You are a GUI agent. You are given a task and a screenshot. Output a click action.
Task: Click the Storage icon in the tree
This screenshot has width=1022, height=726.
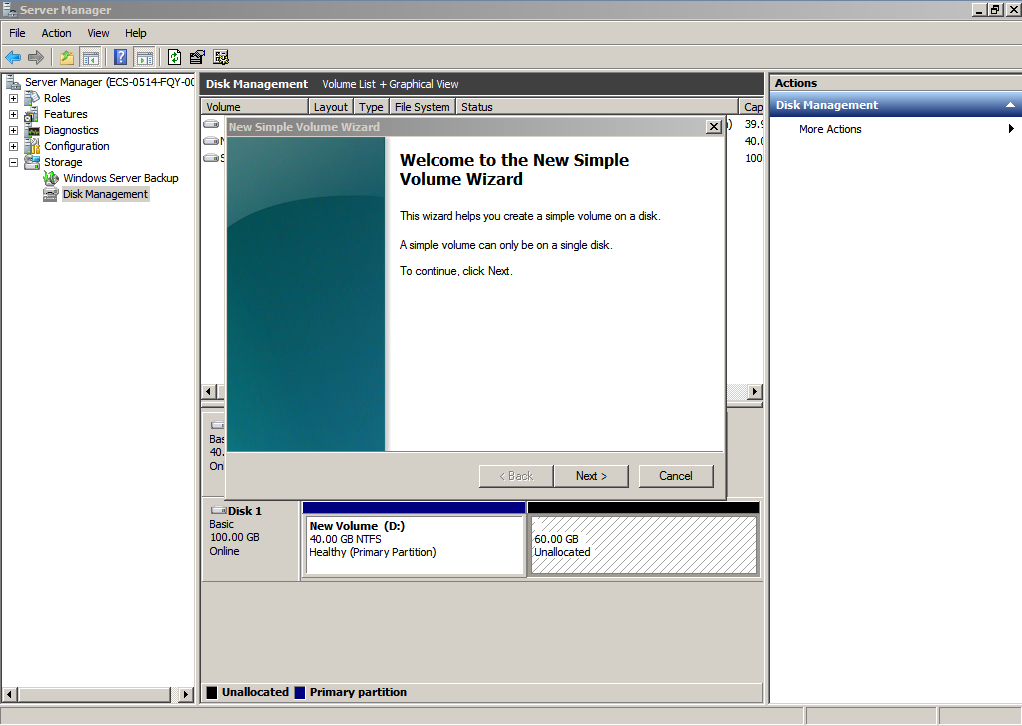coord(32,162)
